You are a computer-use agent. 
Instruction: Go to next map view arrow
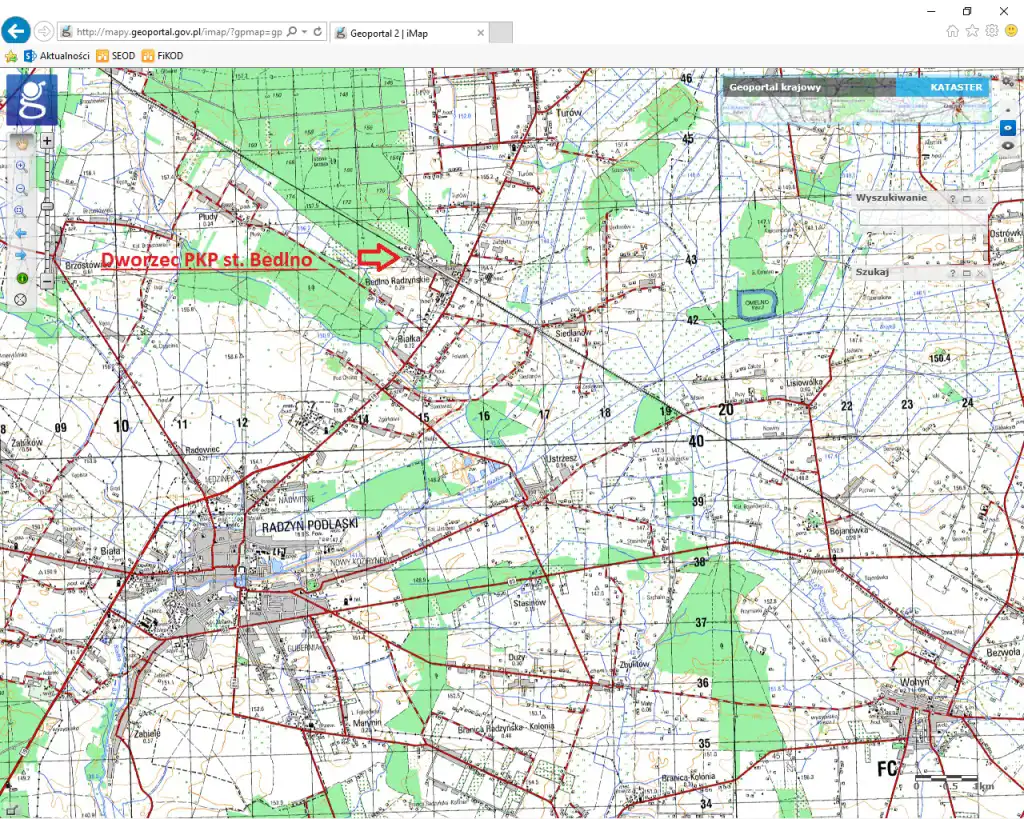[x=20, y=255]
